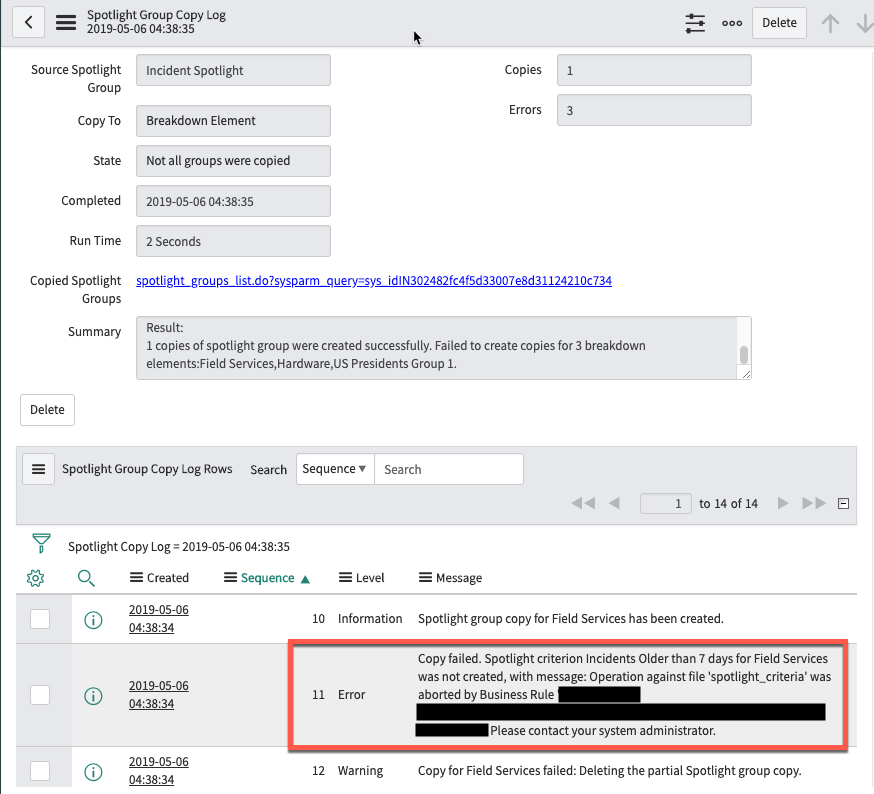Open the Sequence search field dropdown
Viewport: 874px width, 794px height.
[335, 469]
